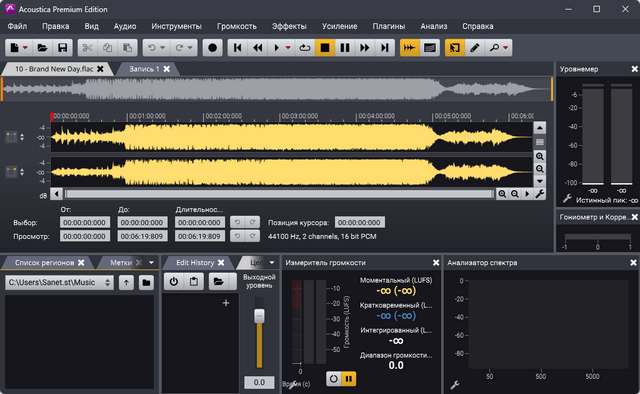This screenshot has width=640, height=394.
Task: Pause playback using the Pause button
Action: click(345, 48)
